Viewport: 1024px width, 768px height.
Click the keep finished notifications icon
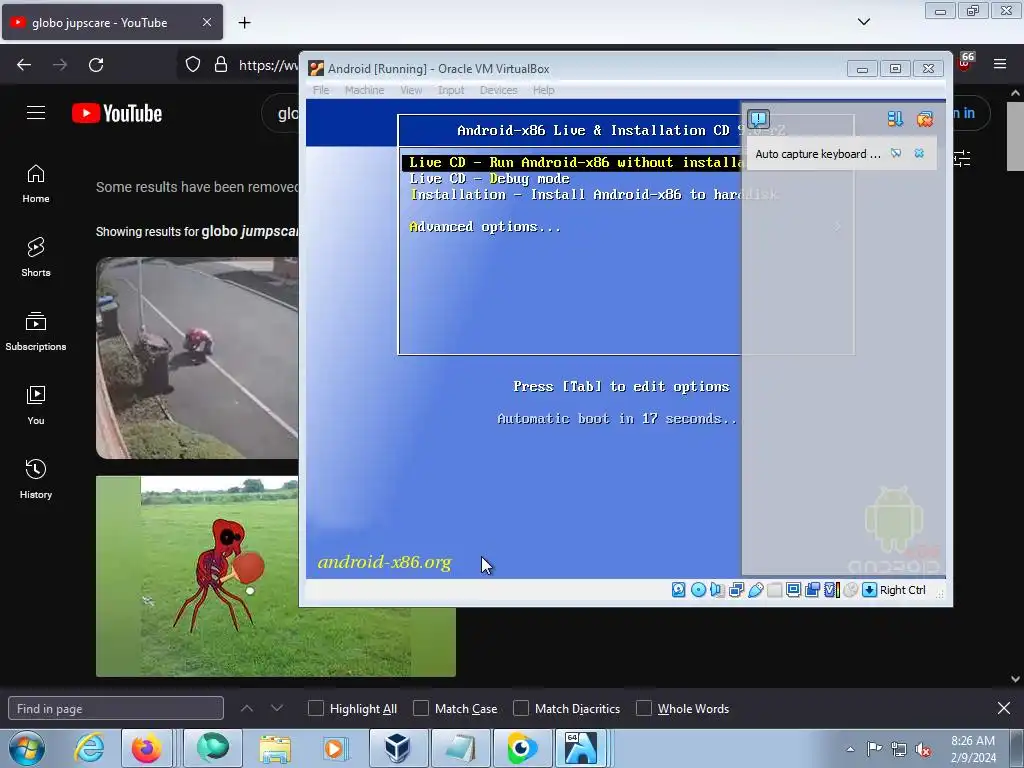coord(895,119)
